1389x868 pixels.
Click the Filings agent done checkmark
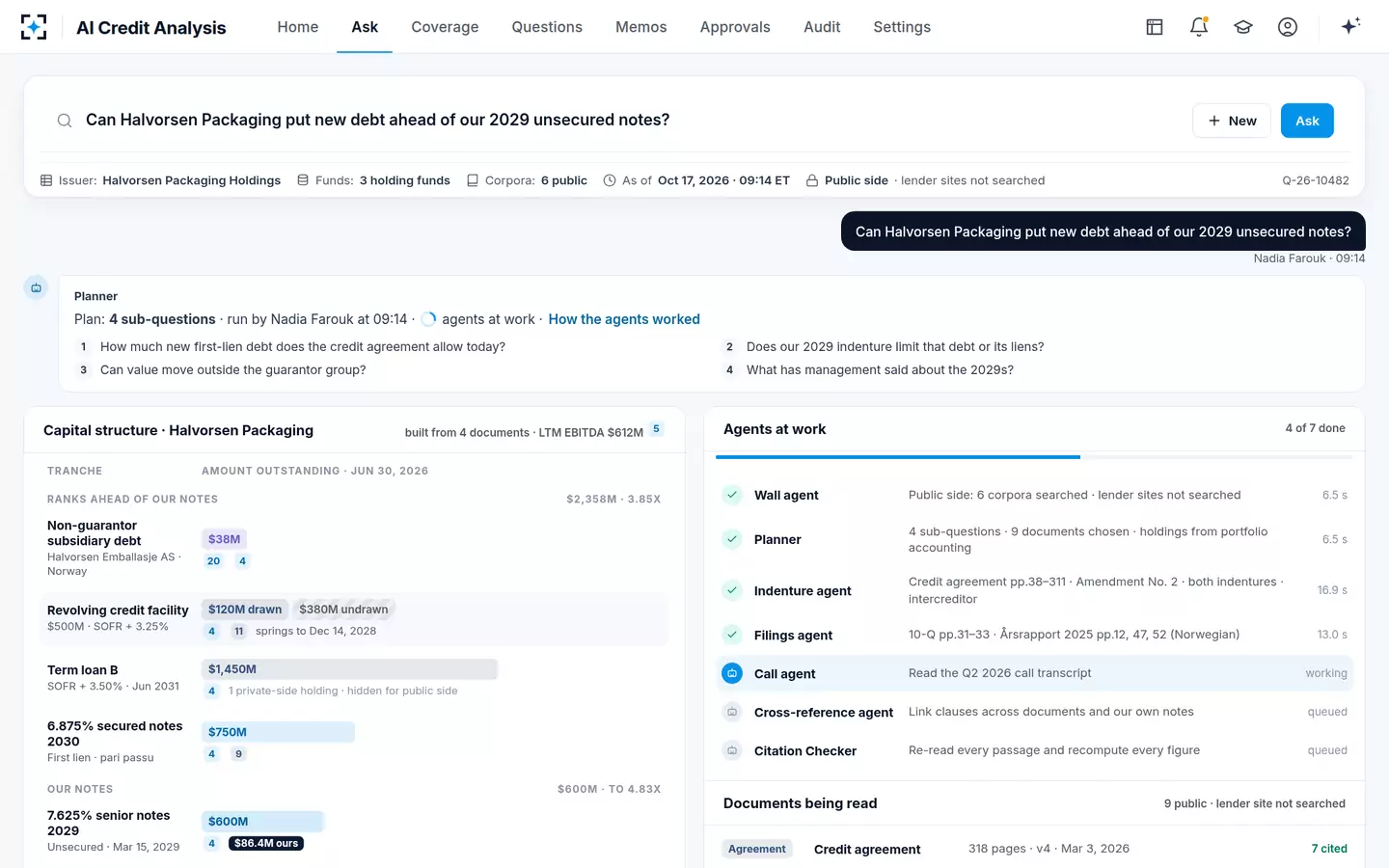pos(732,635)
